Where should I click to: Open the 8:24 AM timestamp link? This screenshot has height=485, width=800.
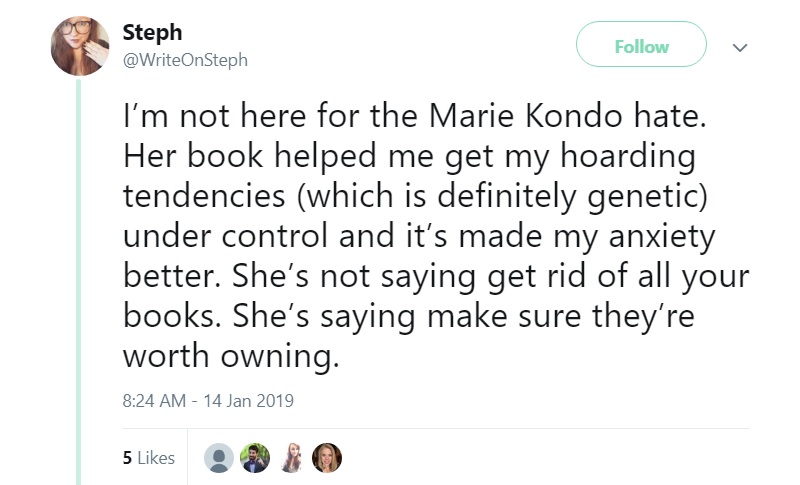(154, 401)
